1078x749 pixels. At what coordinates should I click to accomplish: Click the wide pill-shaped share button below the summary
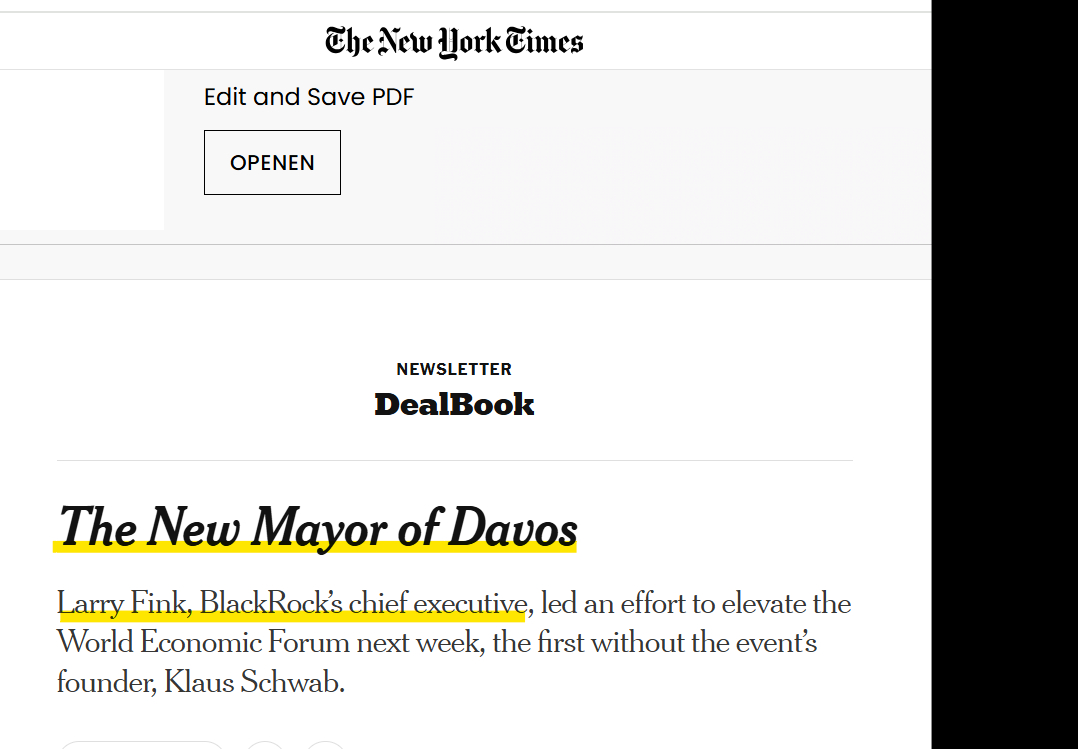142,744
